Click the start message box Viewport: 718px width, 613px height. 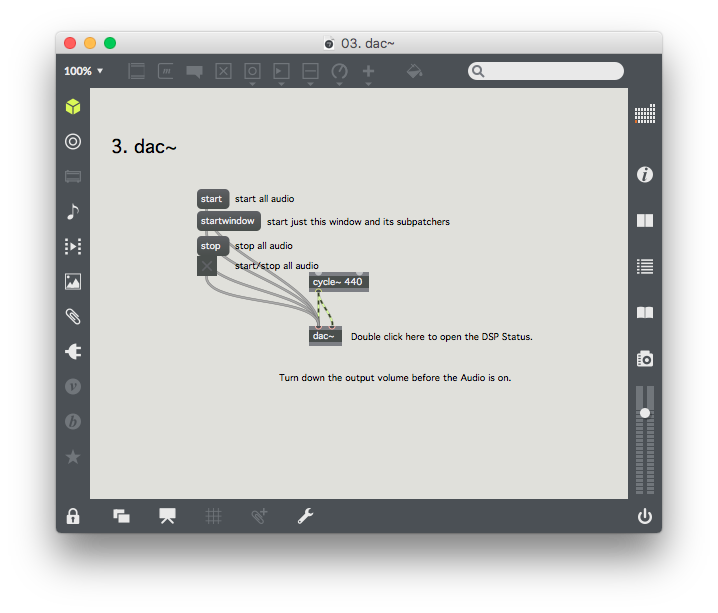(x=213, y=199)
